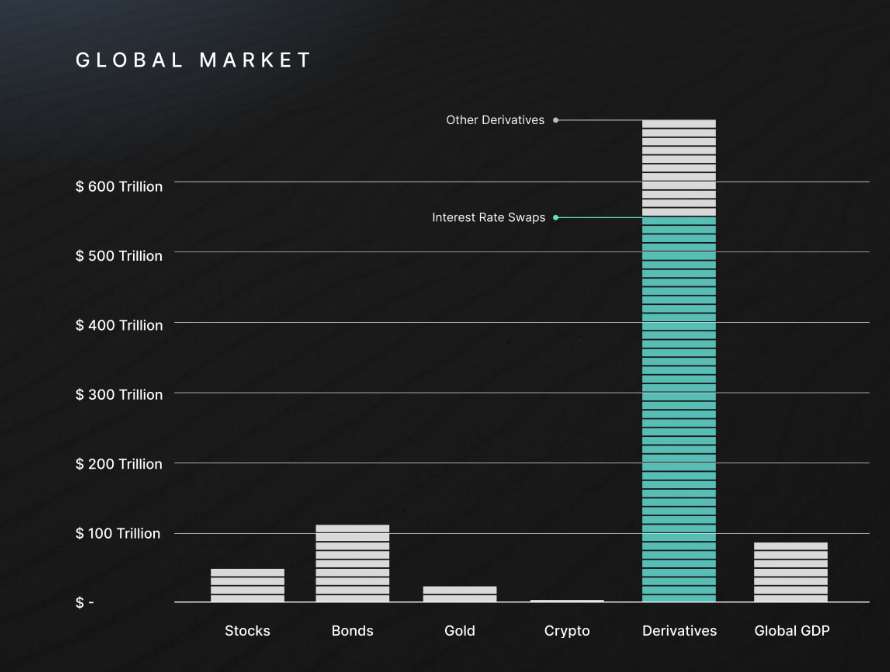Click the gray dot beside Other Derivatives

tap(556, 120)
